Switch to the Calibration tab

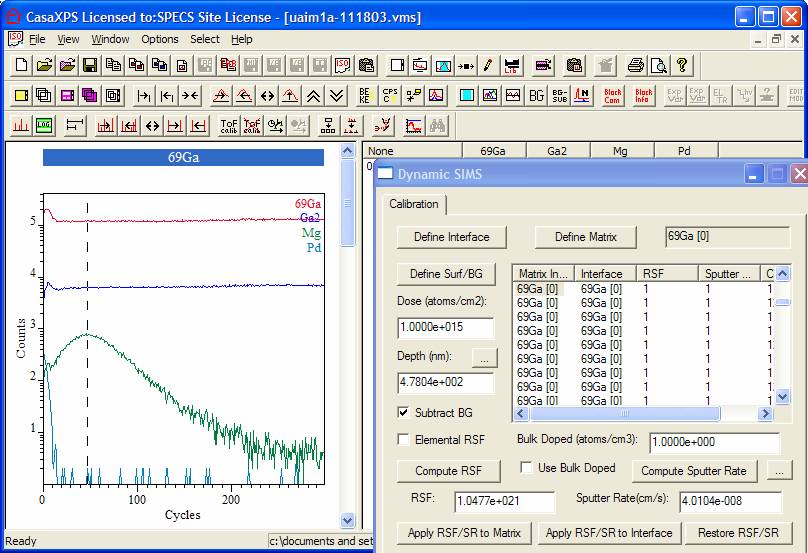414,204
